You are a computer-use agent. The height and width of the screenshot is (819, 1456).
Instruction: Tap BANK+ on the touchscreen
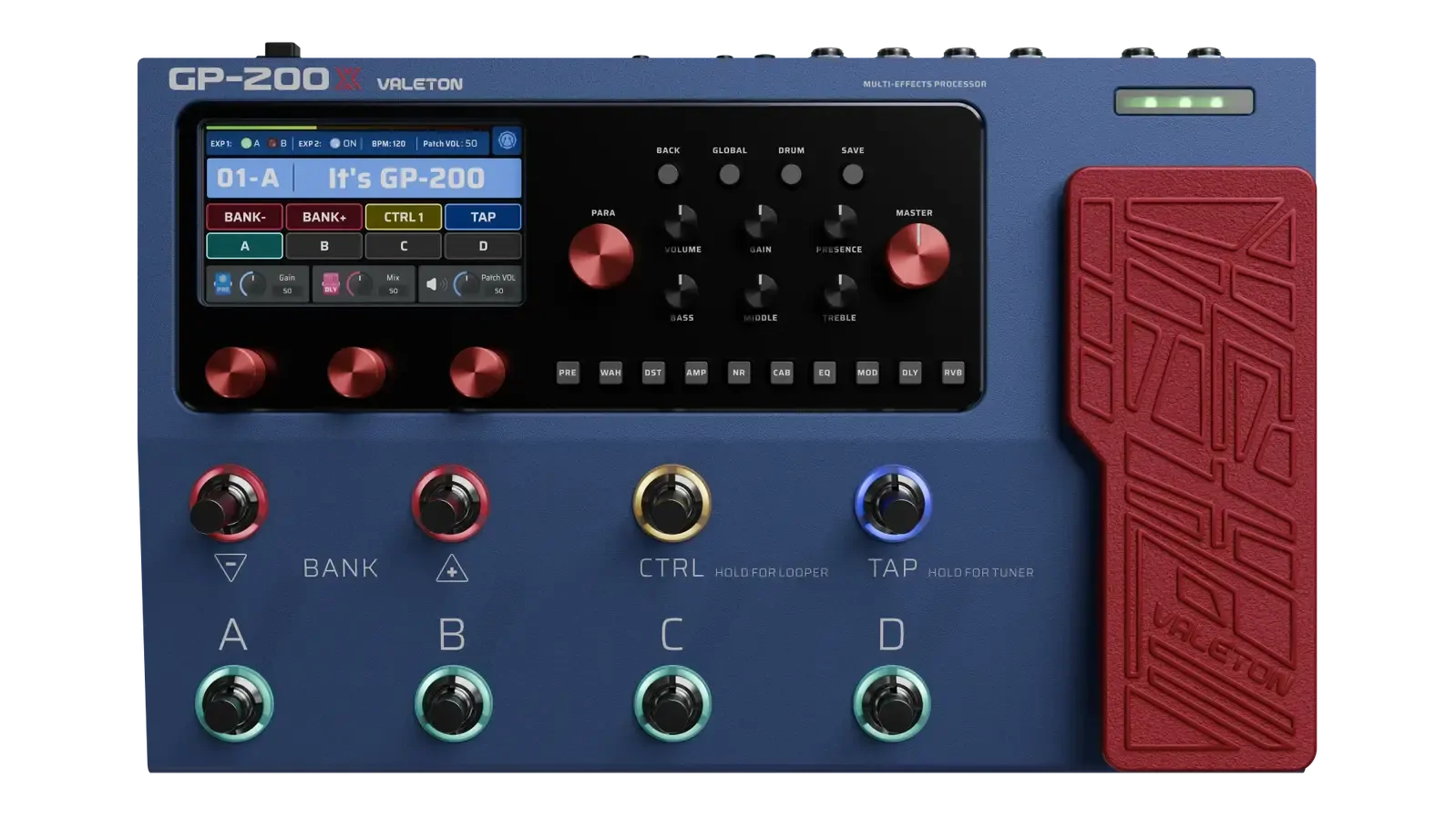(x=324, y=217)
